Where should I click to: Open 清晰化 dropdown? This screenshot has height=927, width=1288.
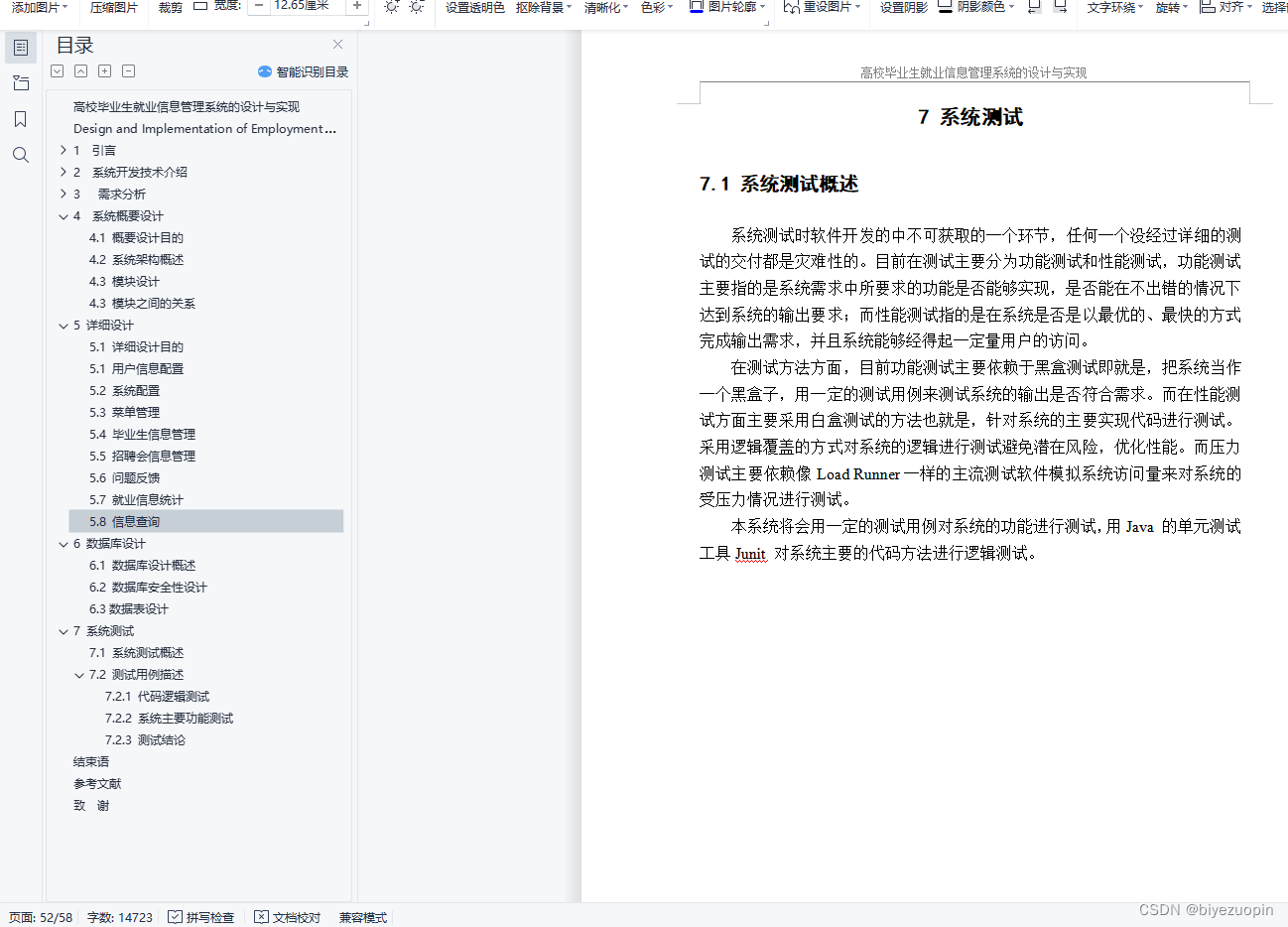pos(606,7)
